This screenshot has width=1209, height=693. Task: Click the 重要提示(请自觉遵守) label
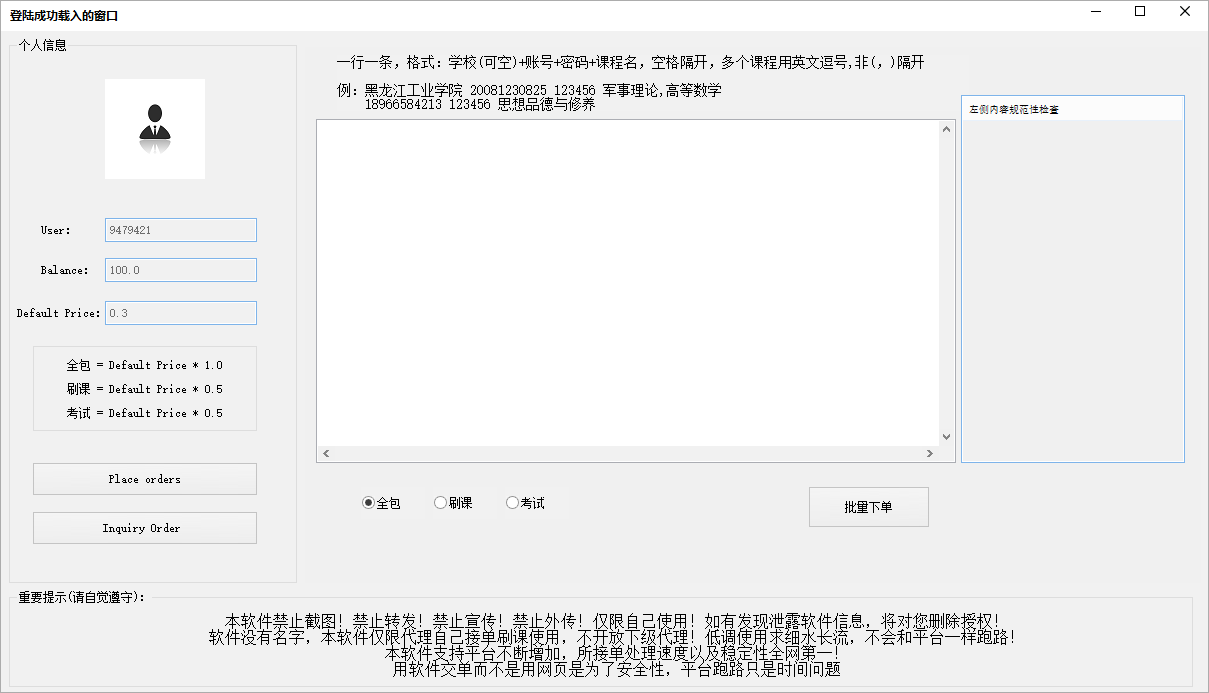click(x=82, y=597)
